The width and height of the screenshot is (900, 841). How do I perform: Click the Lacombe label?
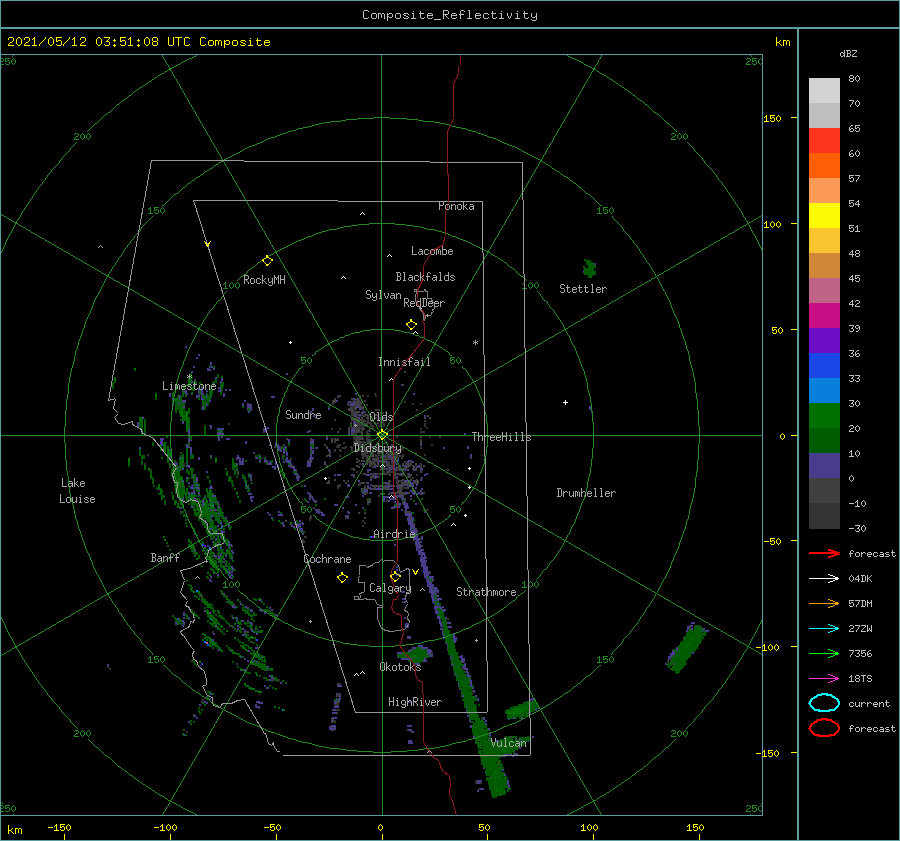coord(432,251)
